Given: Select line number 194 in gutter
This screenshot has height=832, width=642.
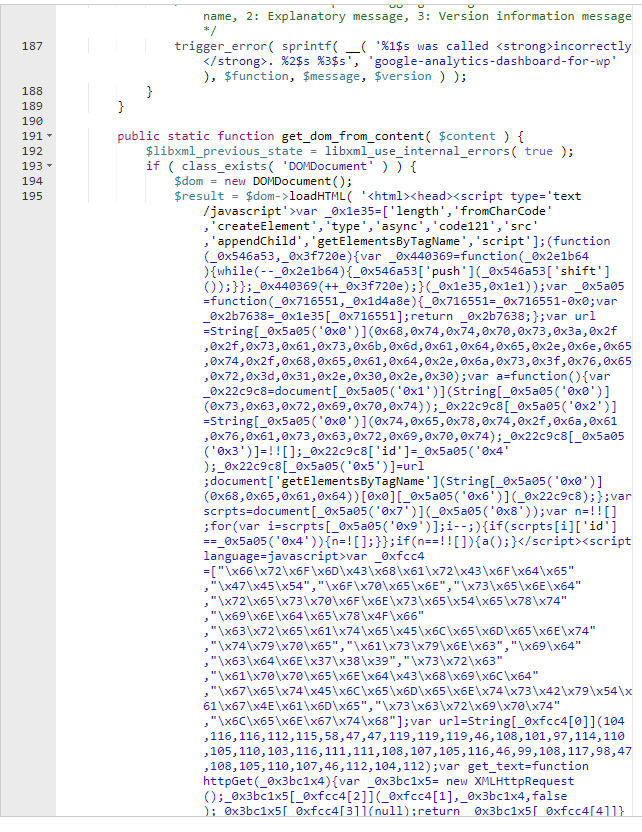Looking at the screenshot, I should [x=32, y=181].
